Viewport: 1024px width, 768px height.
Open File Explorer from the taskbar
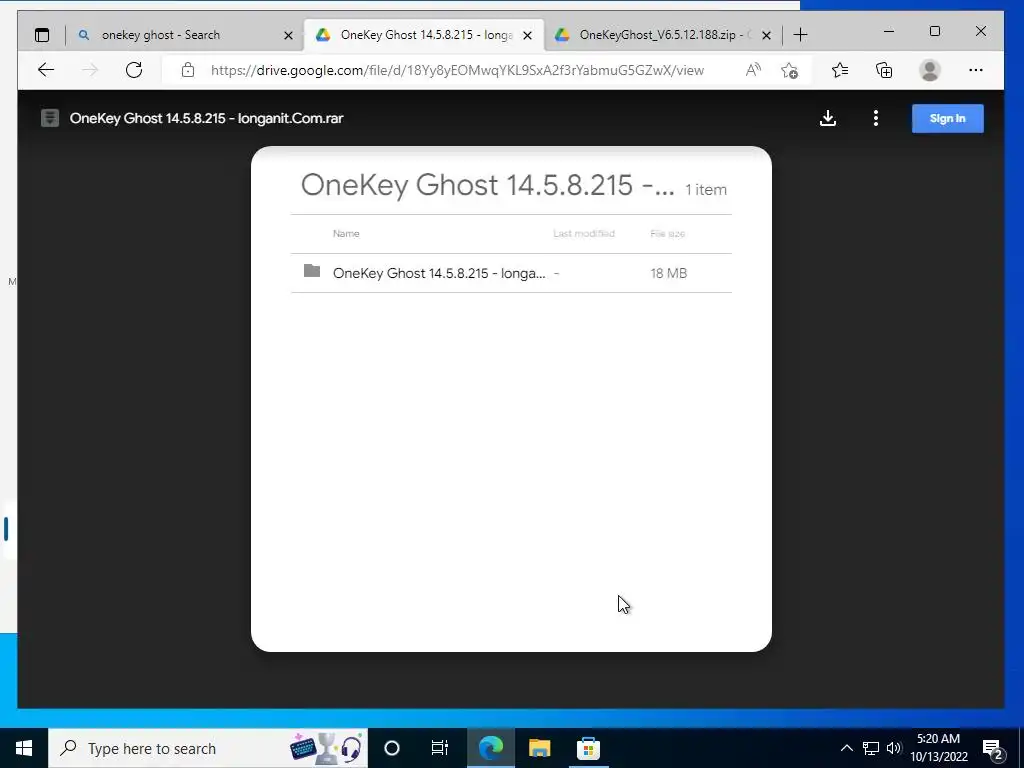[539, 748]
